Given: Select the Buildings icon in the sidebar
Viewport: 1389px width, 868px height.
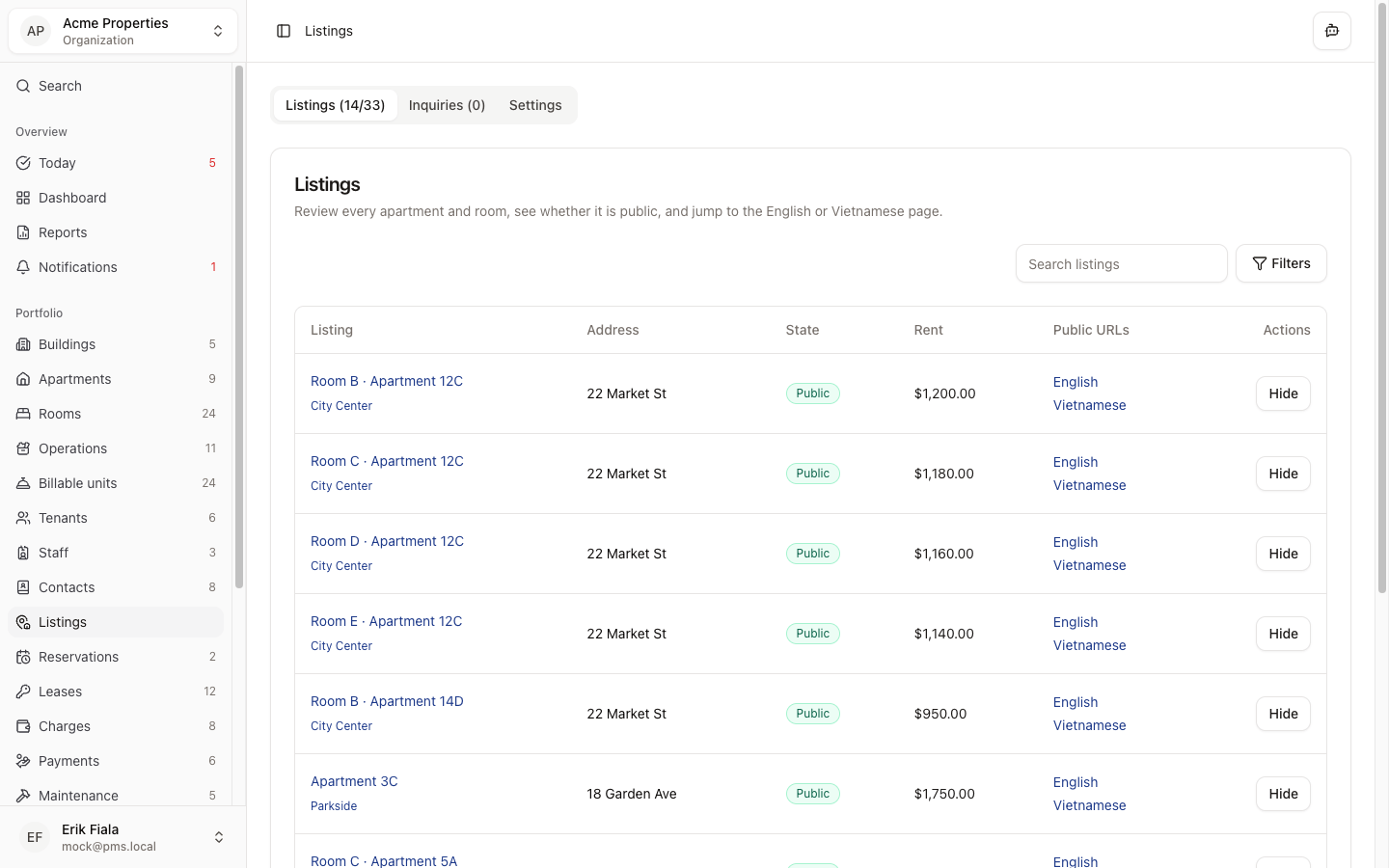Looking at the screenshot, I should pyautogui.click(x=22, y=344).
